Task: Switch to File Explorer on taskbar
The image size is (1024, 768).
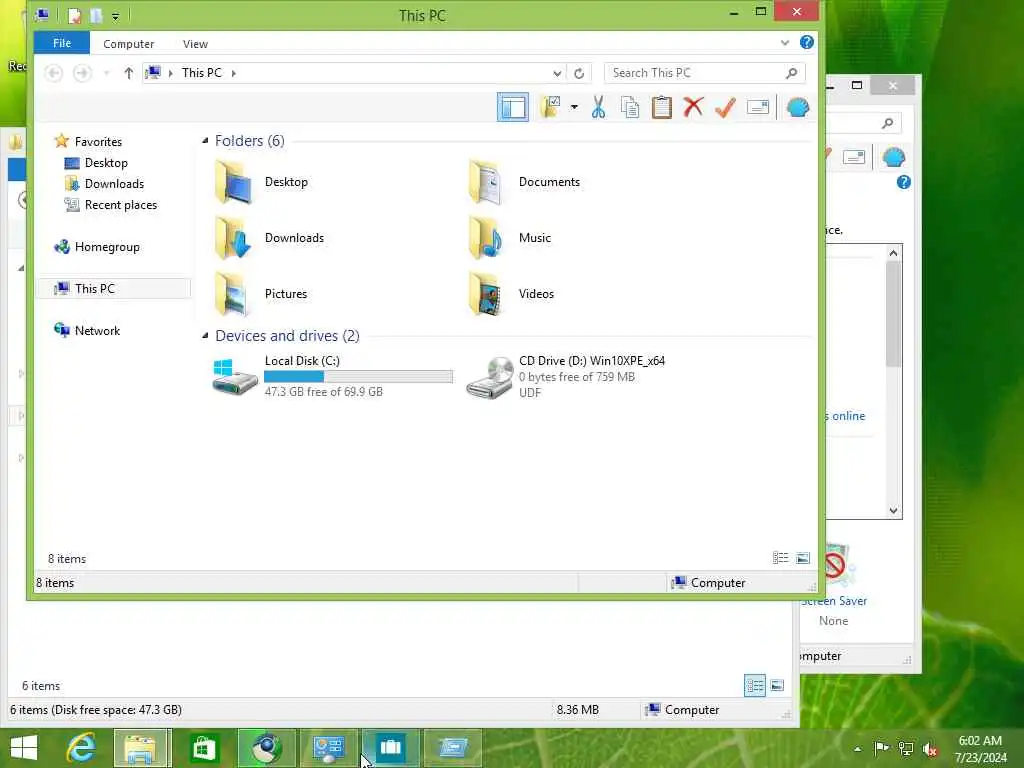Action: (142, 748)
